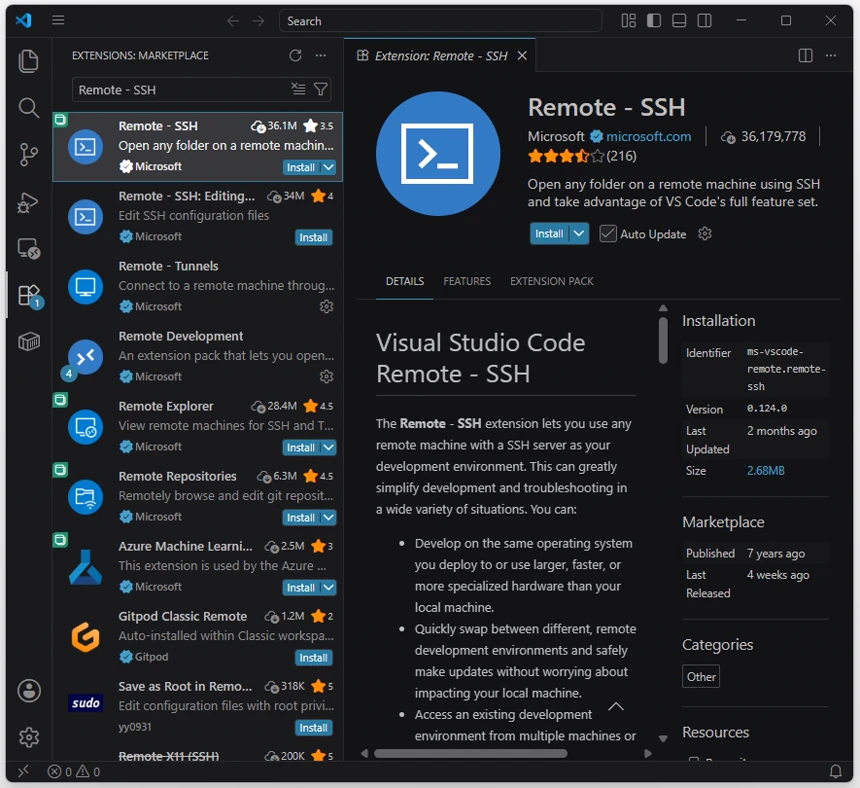
Task: Click the horizontal scrollbar of the readme
Action: [x=471, y=753]
